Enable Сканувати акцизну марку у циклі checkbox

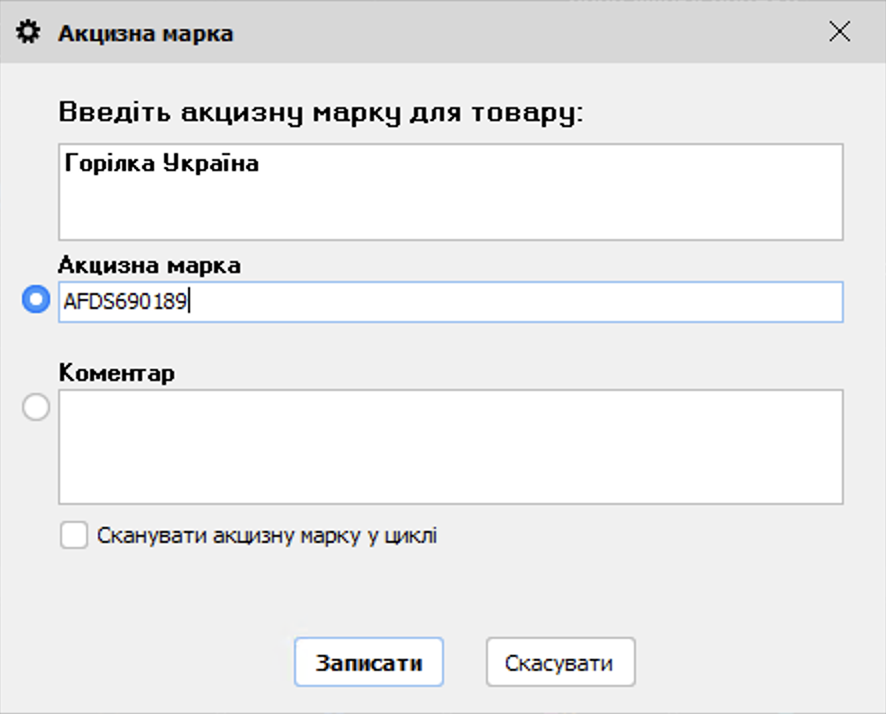coord(74,535)
